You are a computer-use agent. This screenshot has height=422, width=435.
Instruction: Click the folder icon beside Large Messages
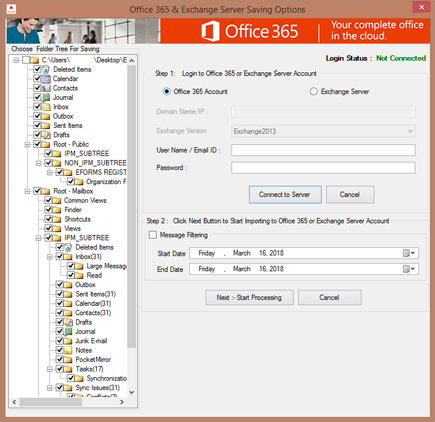(79, 266)
